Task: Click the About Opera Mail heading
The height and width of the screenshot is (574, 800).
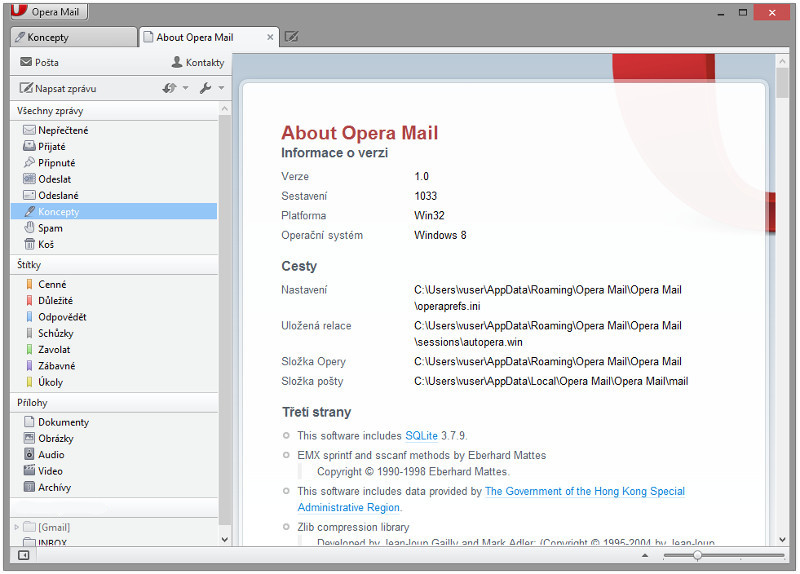Action: (x=359, y=133)
